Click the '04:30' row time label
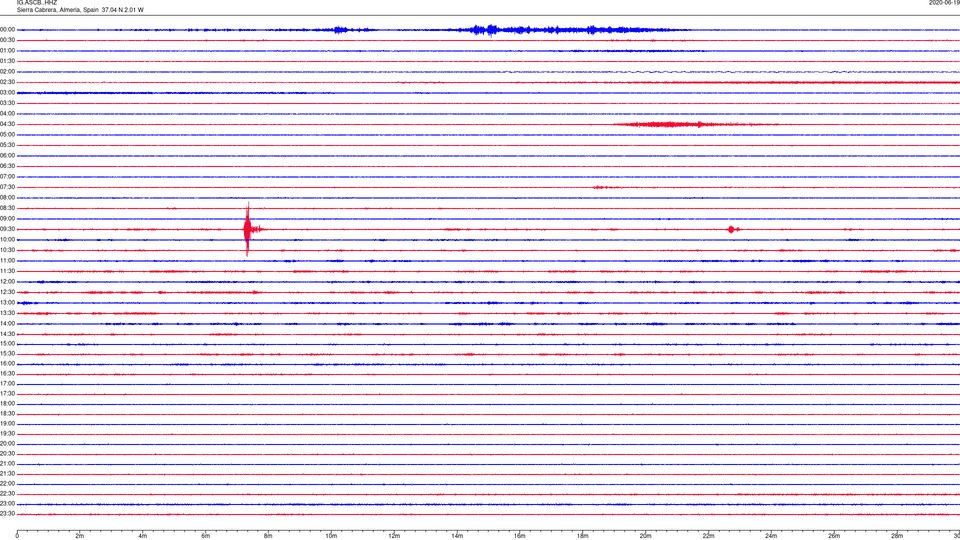This screenshot has height=540, width=960. 7,124
